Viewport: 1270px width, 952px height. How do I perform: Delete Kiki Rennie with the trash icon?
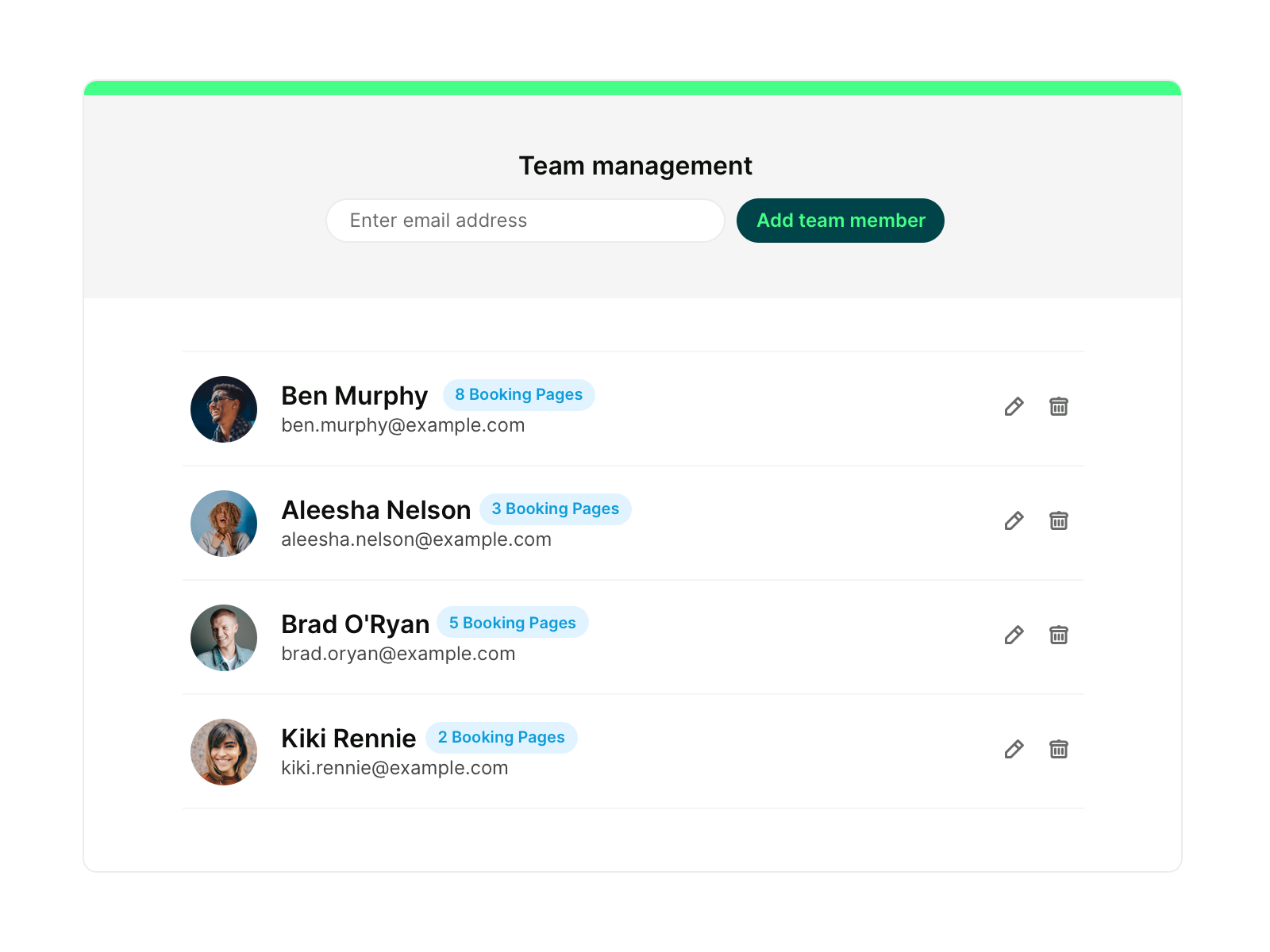pos(1059,749)
